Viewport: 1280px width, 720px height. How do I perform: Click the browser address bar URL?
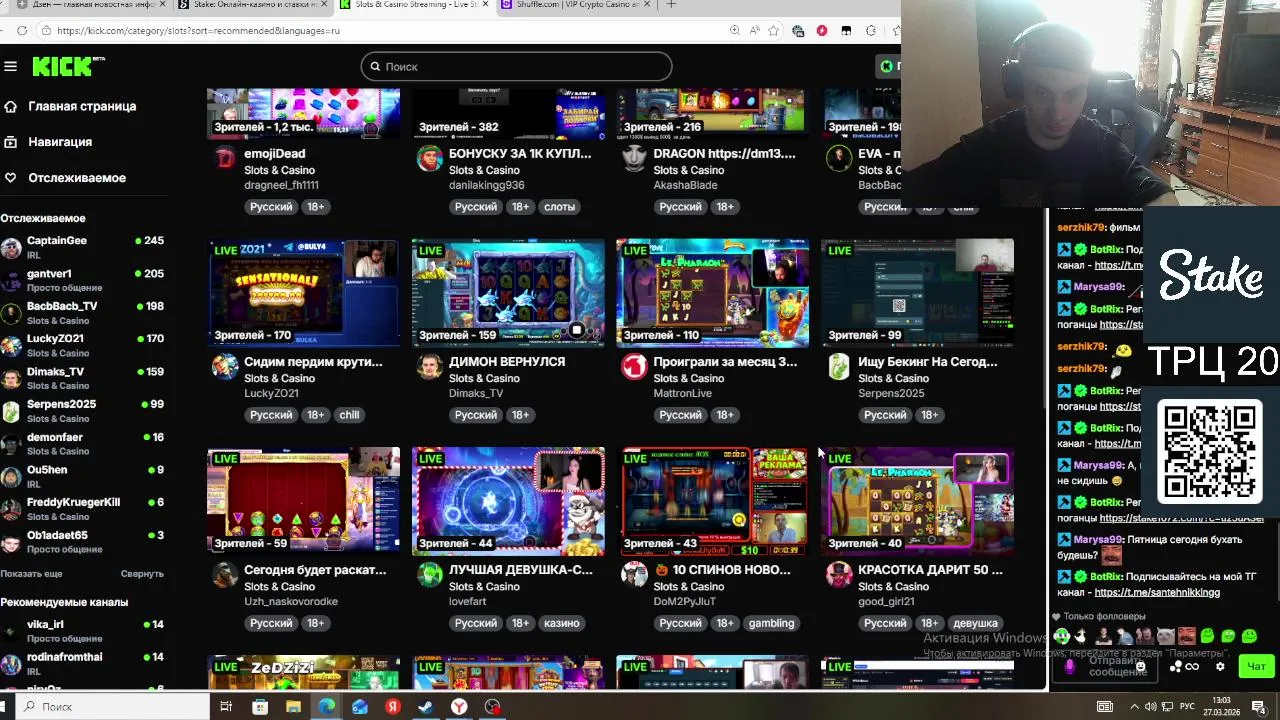pyautogui.click(x=199, y=31)
